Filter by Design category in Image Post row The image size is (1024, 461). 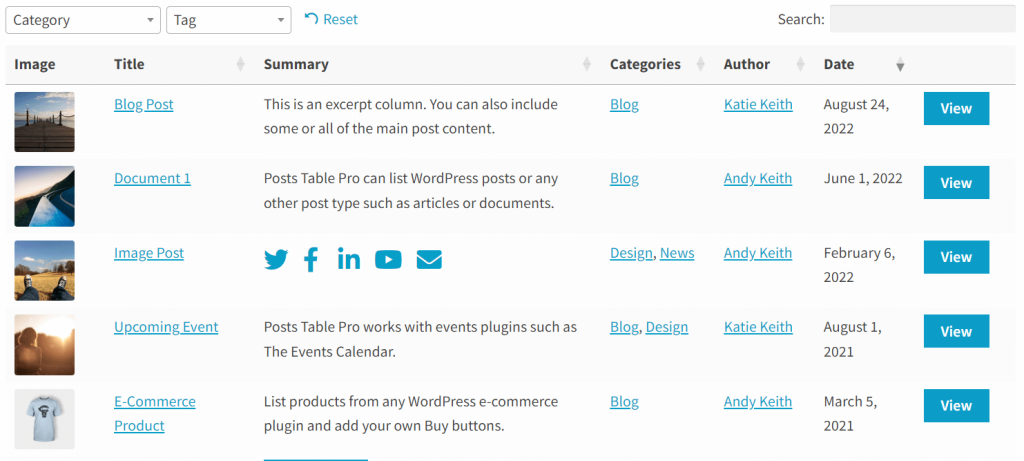point(631,253)
